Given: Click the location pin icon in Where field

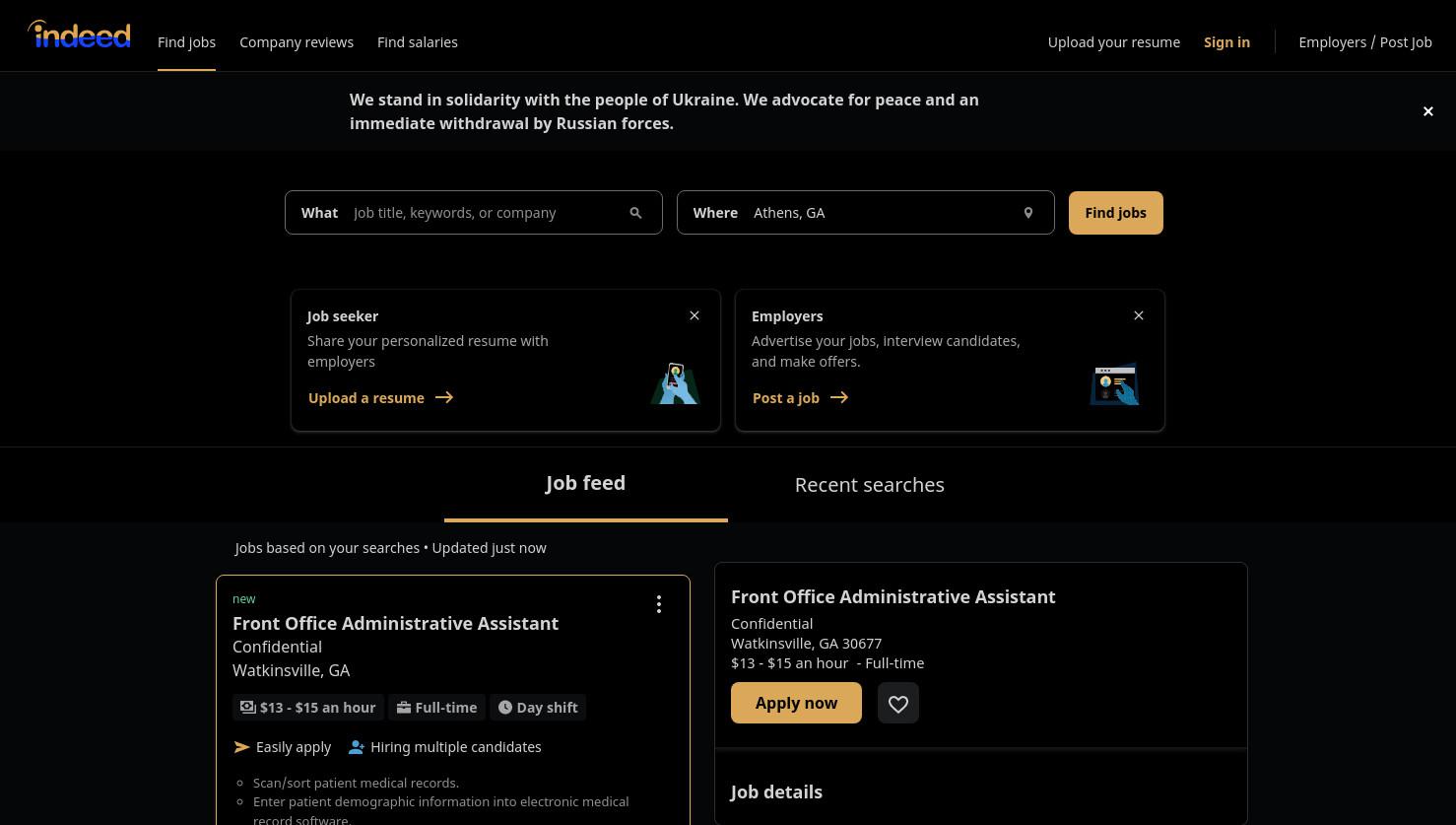Looking at the screenshot, I should click(x=1027, y=213).
